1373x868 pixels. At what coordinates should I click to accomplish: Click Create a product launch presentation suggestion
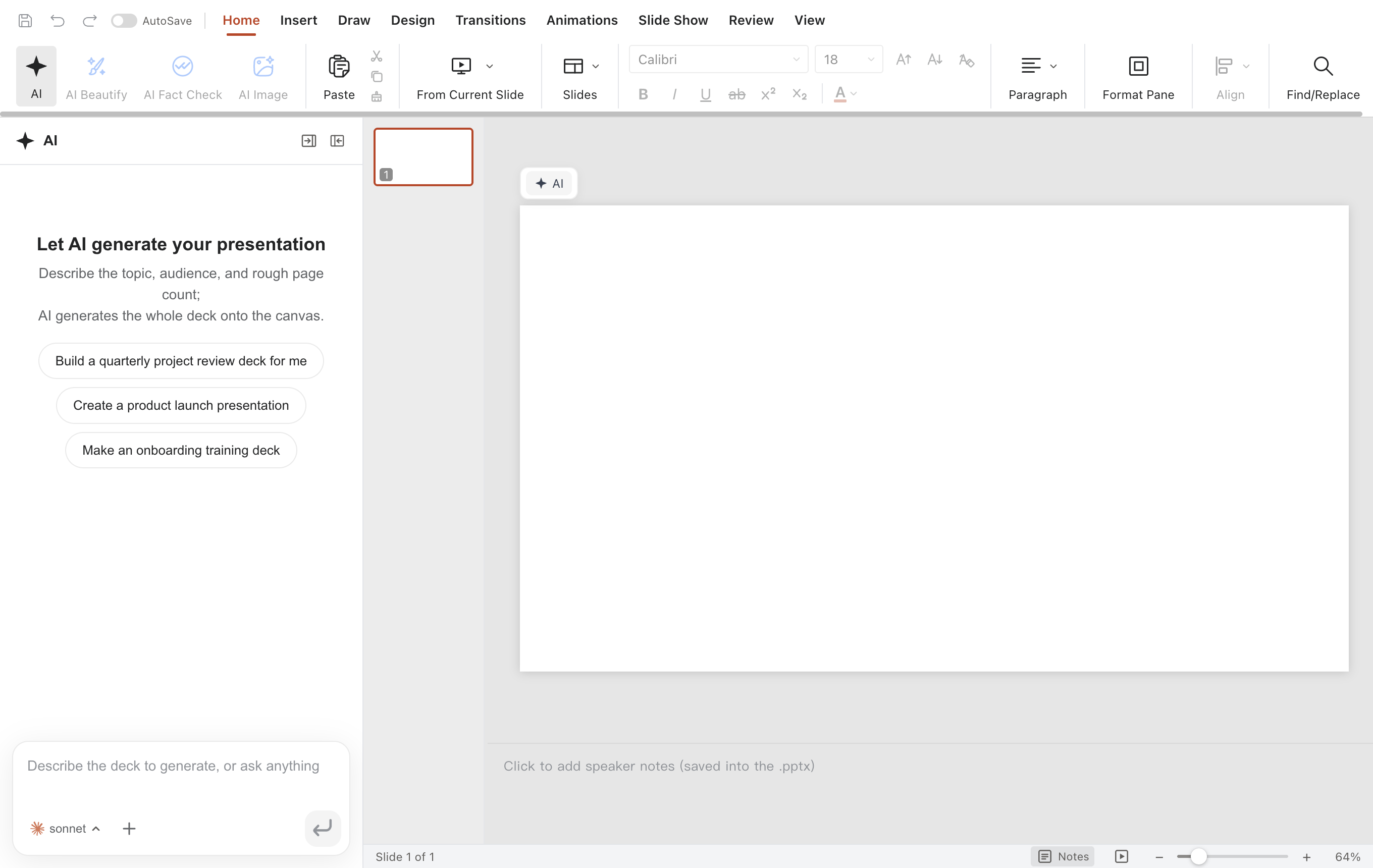tap(181, 405)
